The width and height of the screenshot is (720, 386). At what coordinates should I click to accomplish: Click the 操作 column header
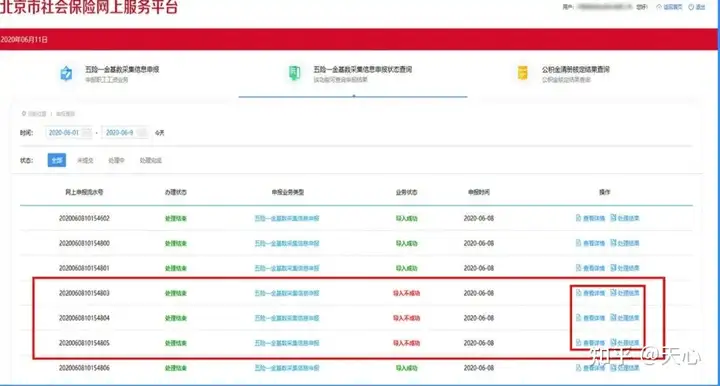tap(605, 192)
